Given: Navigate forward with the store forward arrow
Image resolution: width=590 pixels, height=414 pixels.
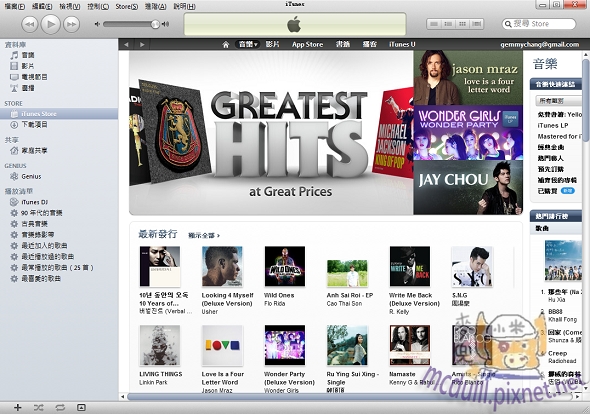Looking at the screenshot, I should tap(142, 44).
